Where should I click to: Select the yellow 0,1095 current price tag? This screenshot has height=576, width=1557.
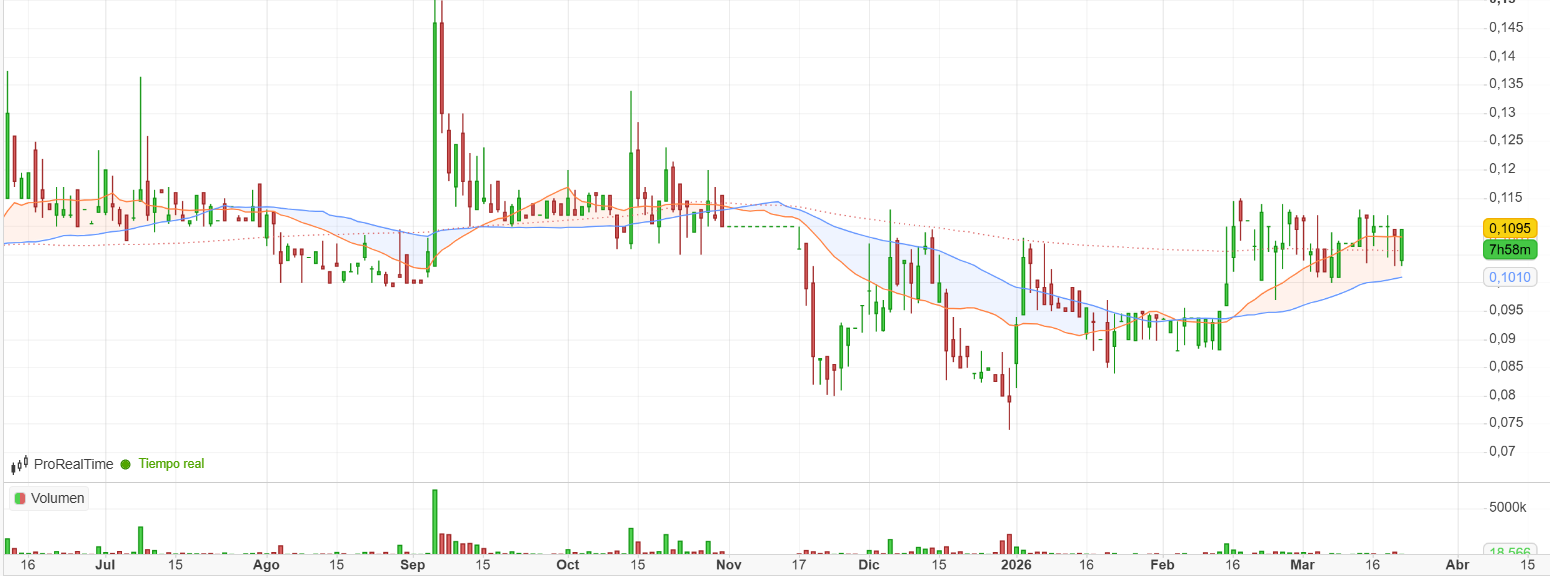[1509, 228]
